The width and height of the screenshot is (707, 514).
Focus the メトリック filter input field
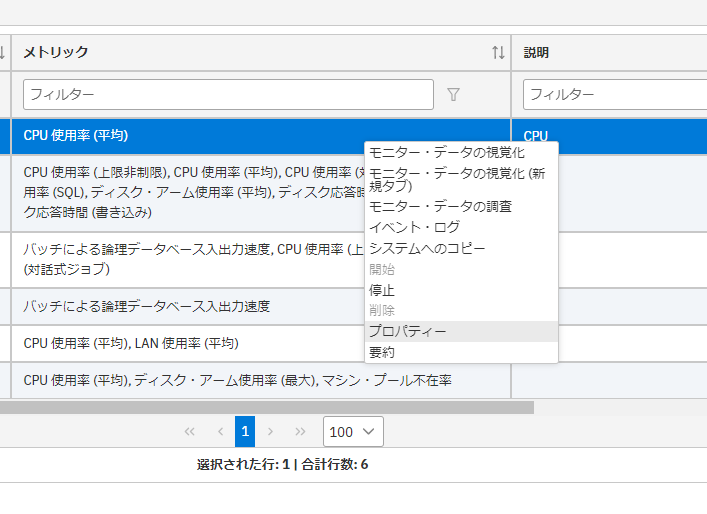coord(228,94)
